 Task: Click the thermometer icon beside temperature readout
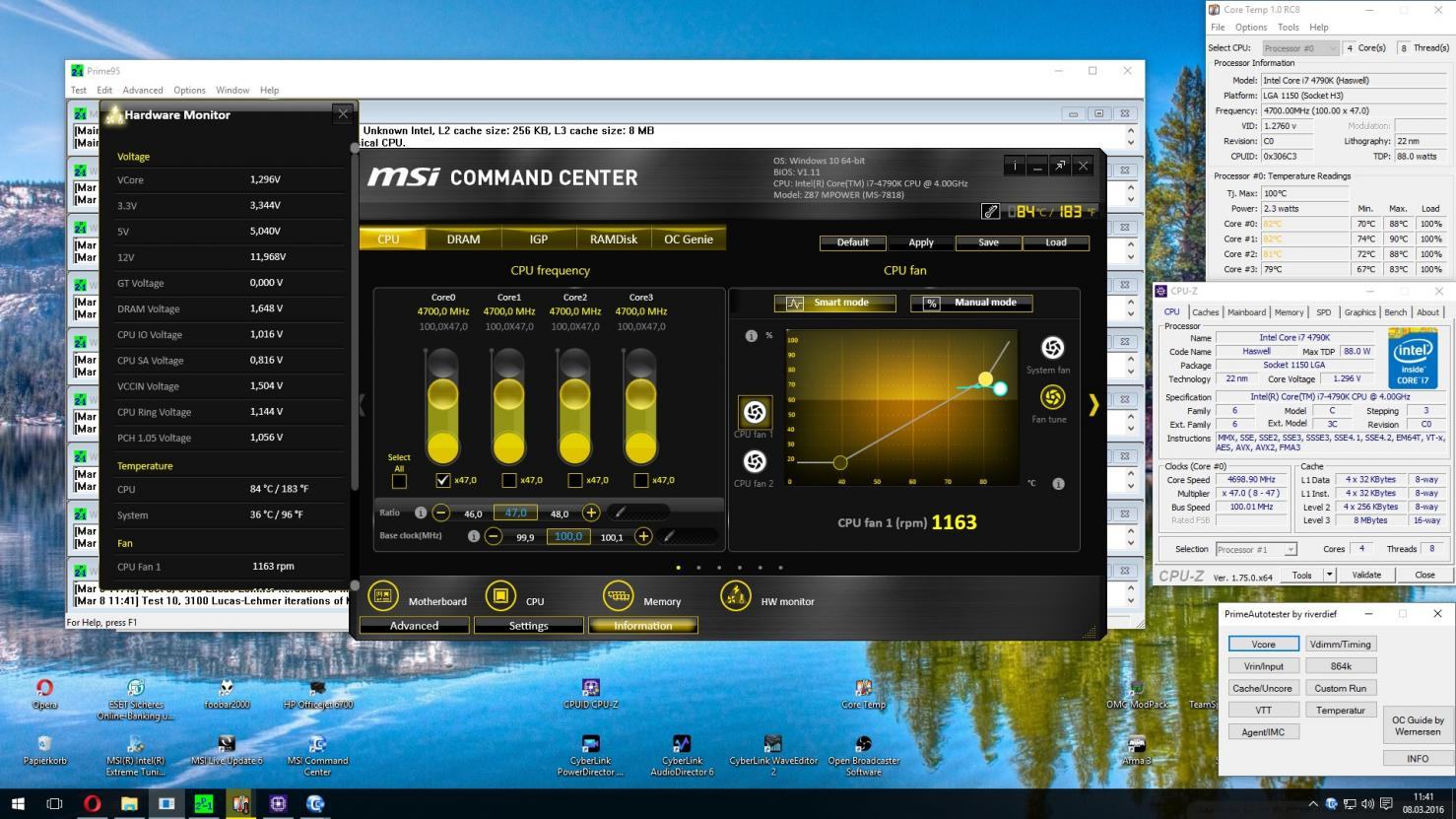tap(990, 211)
